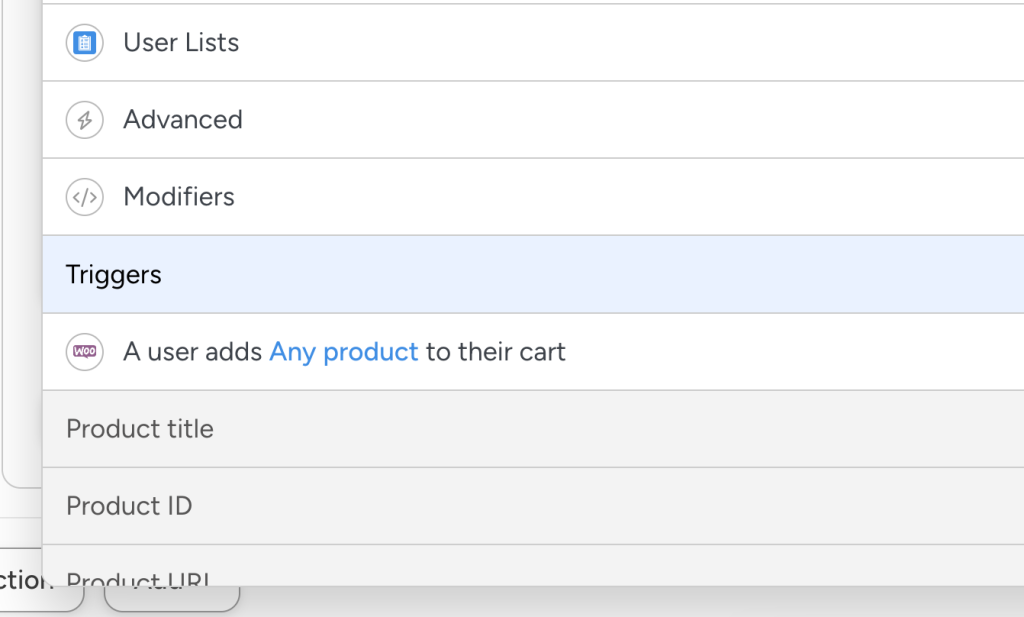Click the Modifiers code brackets icon
The height and width of the screenshot is (617, 1024).
click(x=85, y=197)
